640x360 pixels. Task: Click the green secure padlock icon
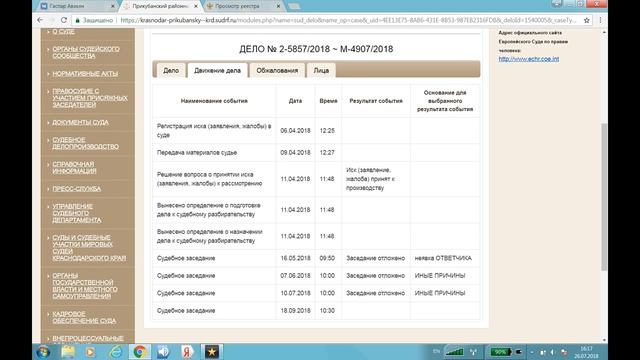point(78,20)
